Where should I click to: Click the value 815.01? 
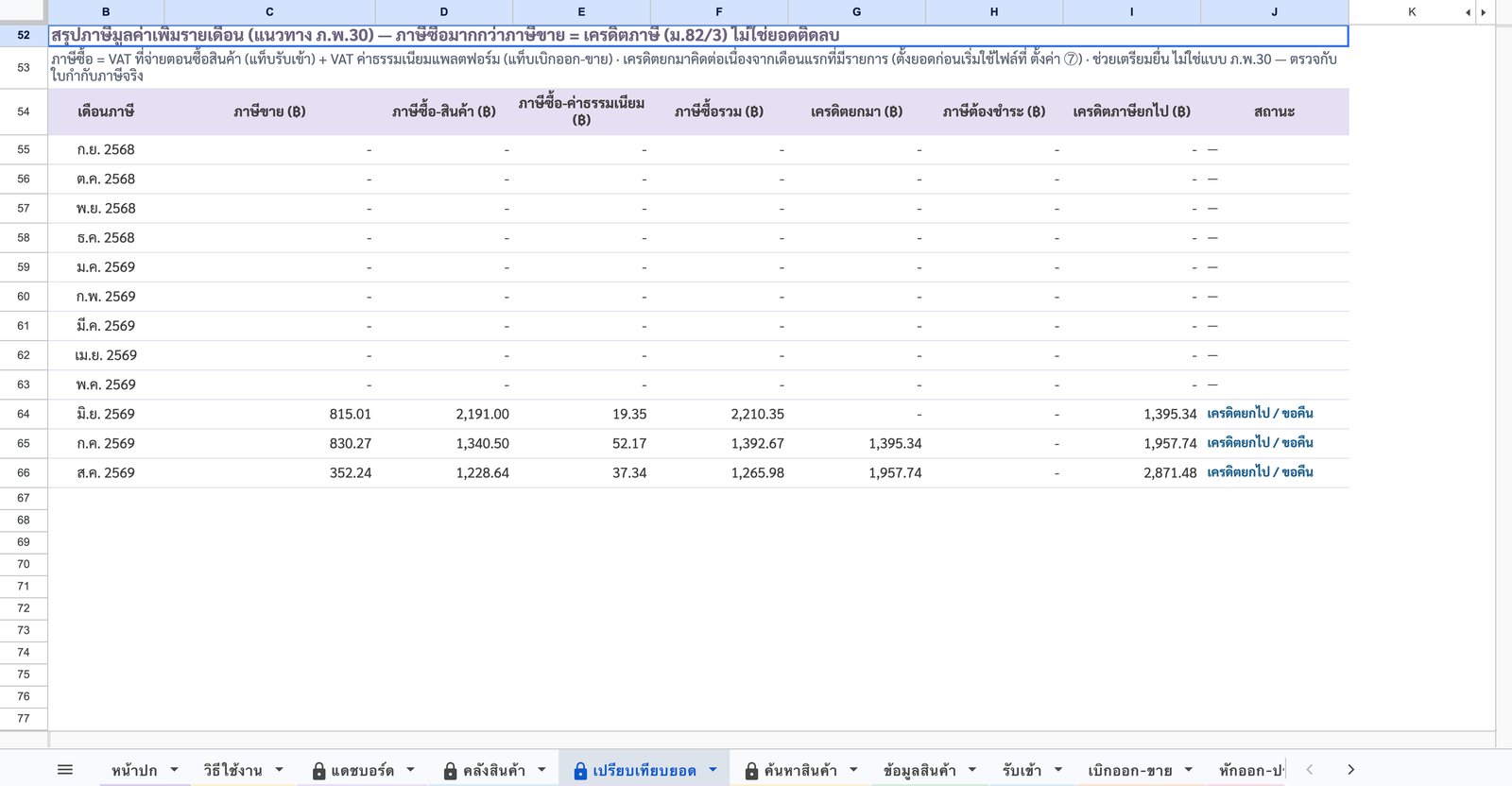click(351, 414)
